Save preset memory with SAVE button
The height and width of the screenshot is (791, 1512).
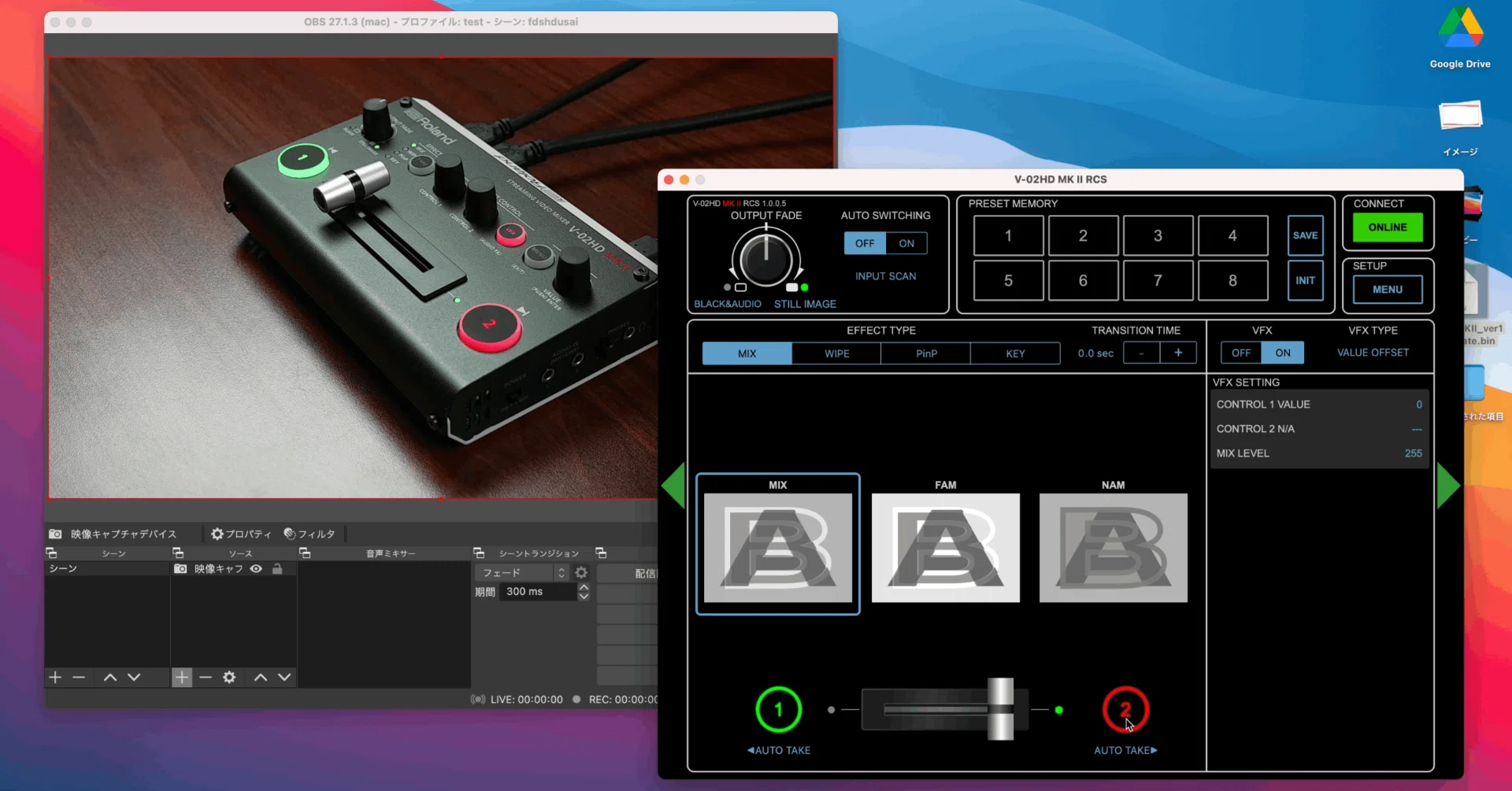tap(1305, 235)
